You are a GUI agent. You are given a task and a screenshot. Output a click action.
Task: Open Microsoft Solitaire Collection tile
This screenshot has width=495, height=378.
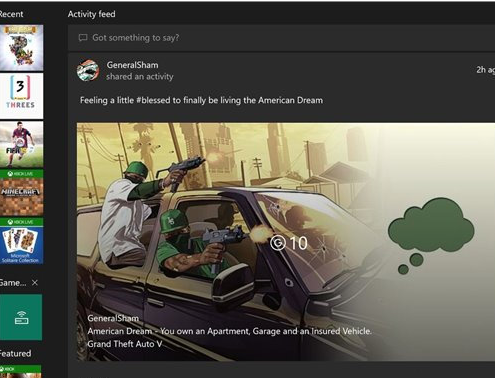(x=21, y=241)
